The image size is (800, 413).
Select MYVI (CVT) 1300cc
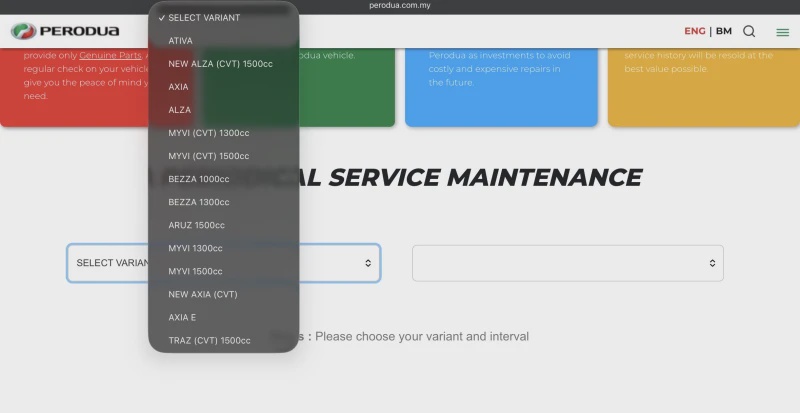(x=223, y=133)
